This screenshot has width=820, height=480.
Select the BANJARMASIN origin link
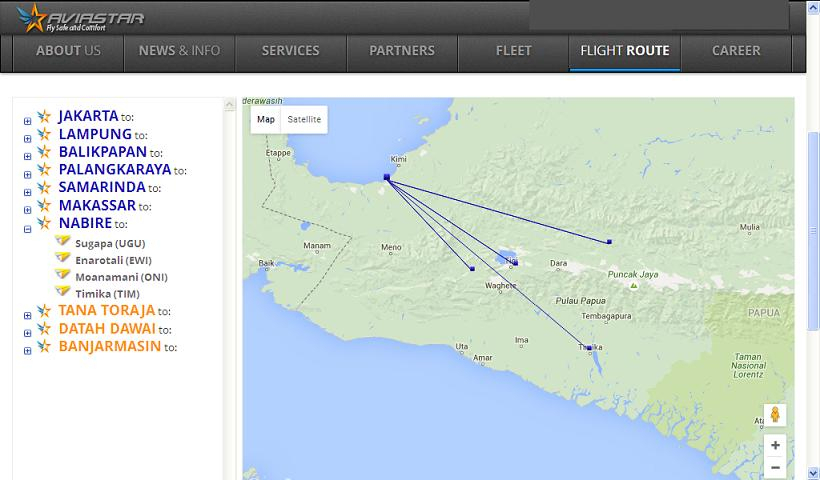(110, 346)
